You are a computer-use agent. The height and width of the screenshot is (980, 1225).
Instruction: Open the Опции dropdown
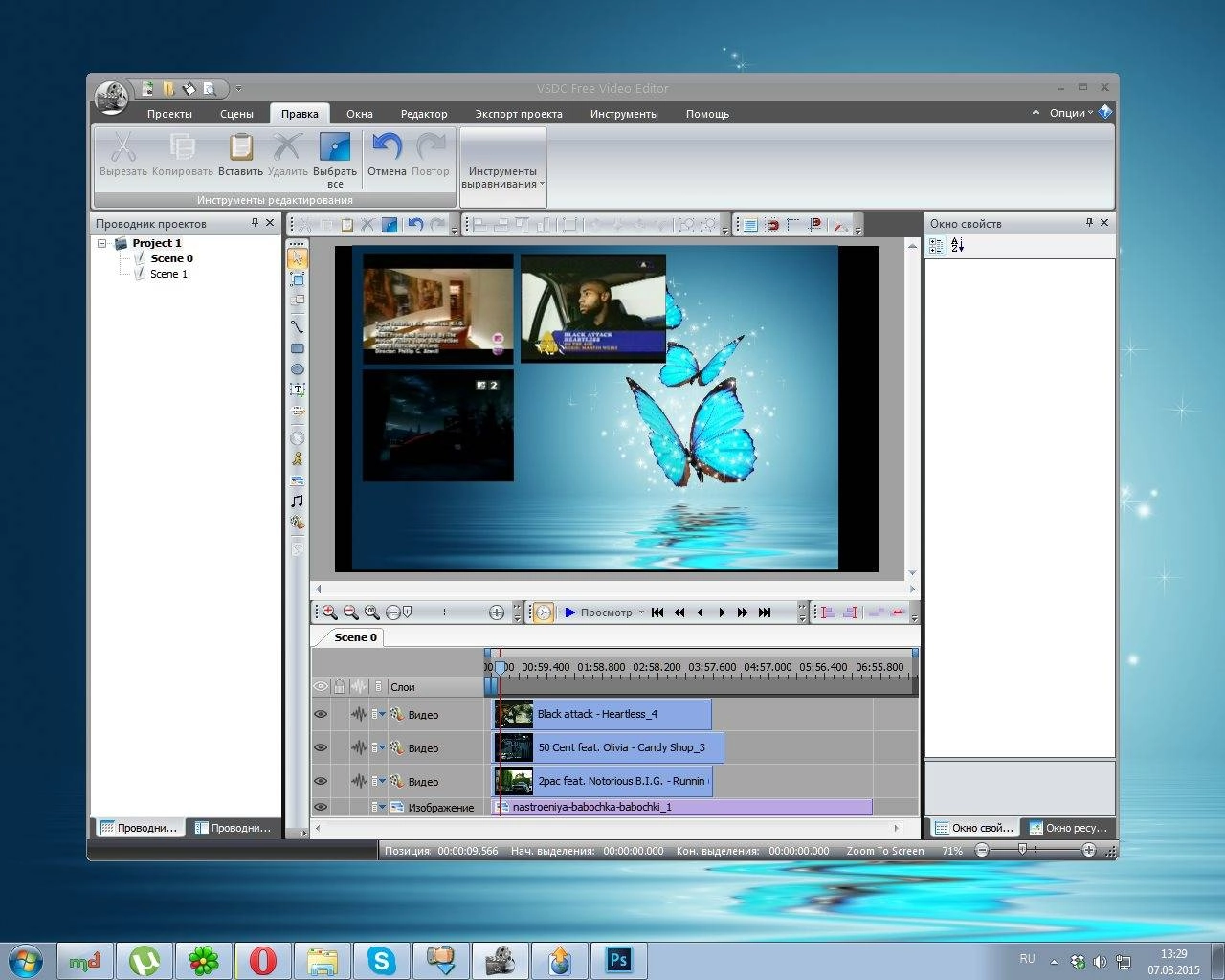pos(1070,113)
